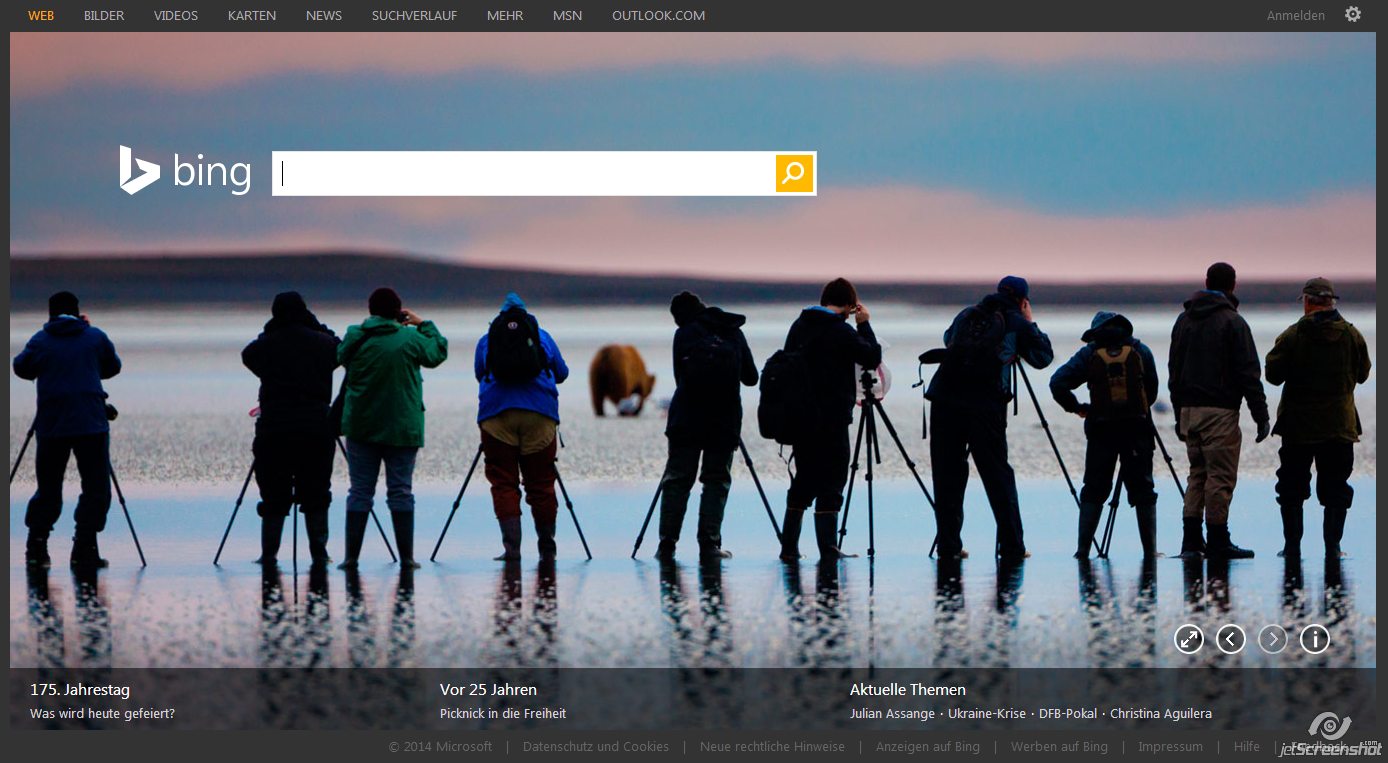
Task: Show the previous background image
Action: point(1230,639)
